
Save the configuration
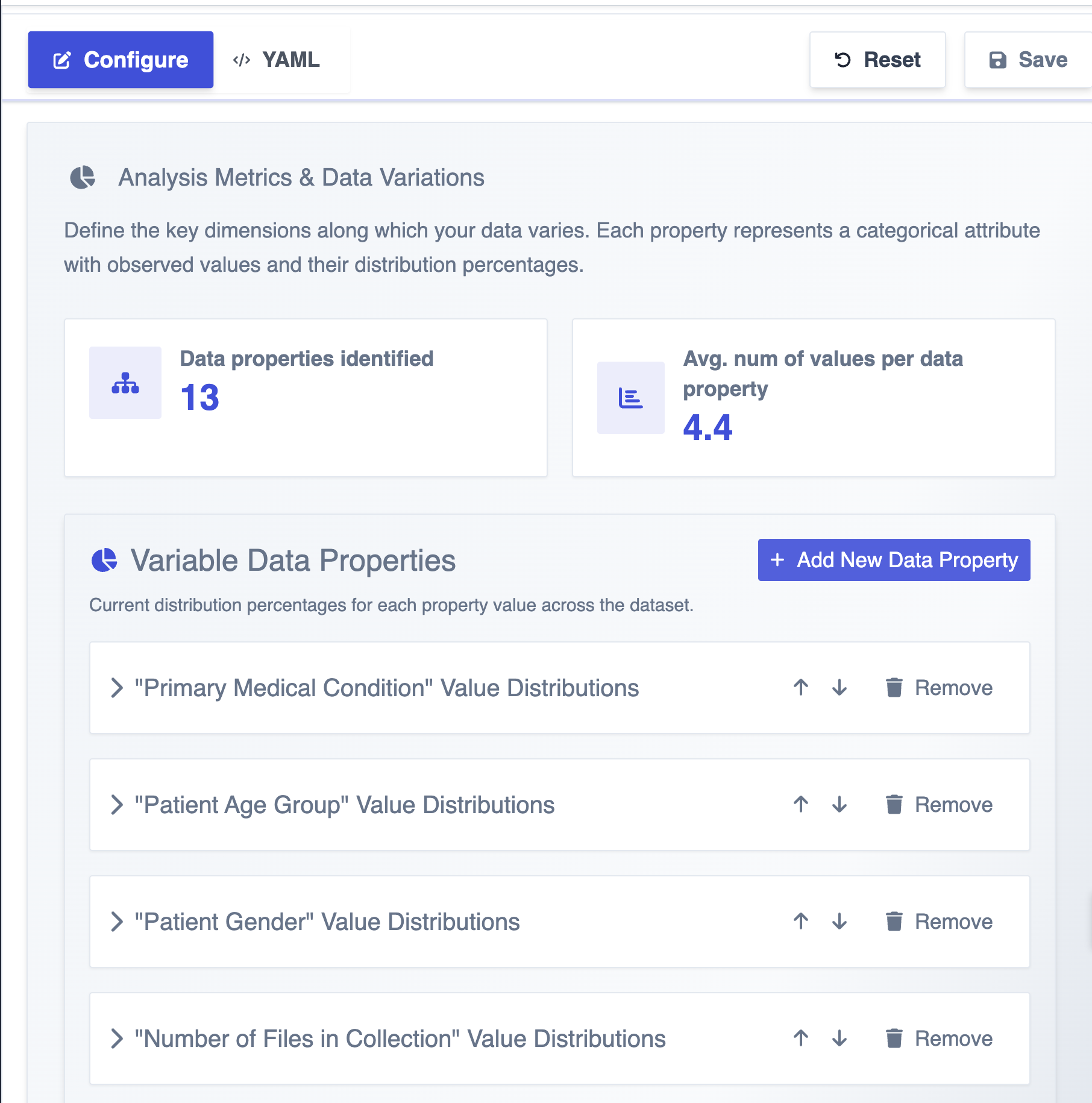tap(1028, 60)
